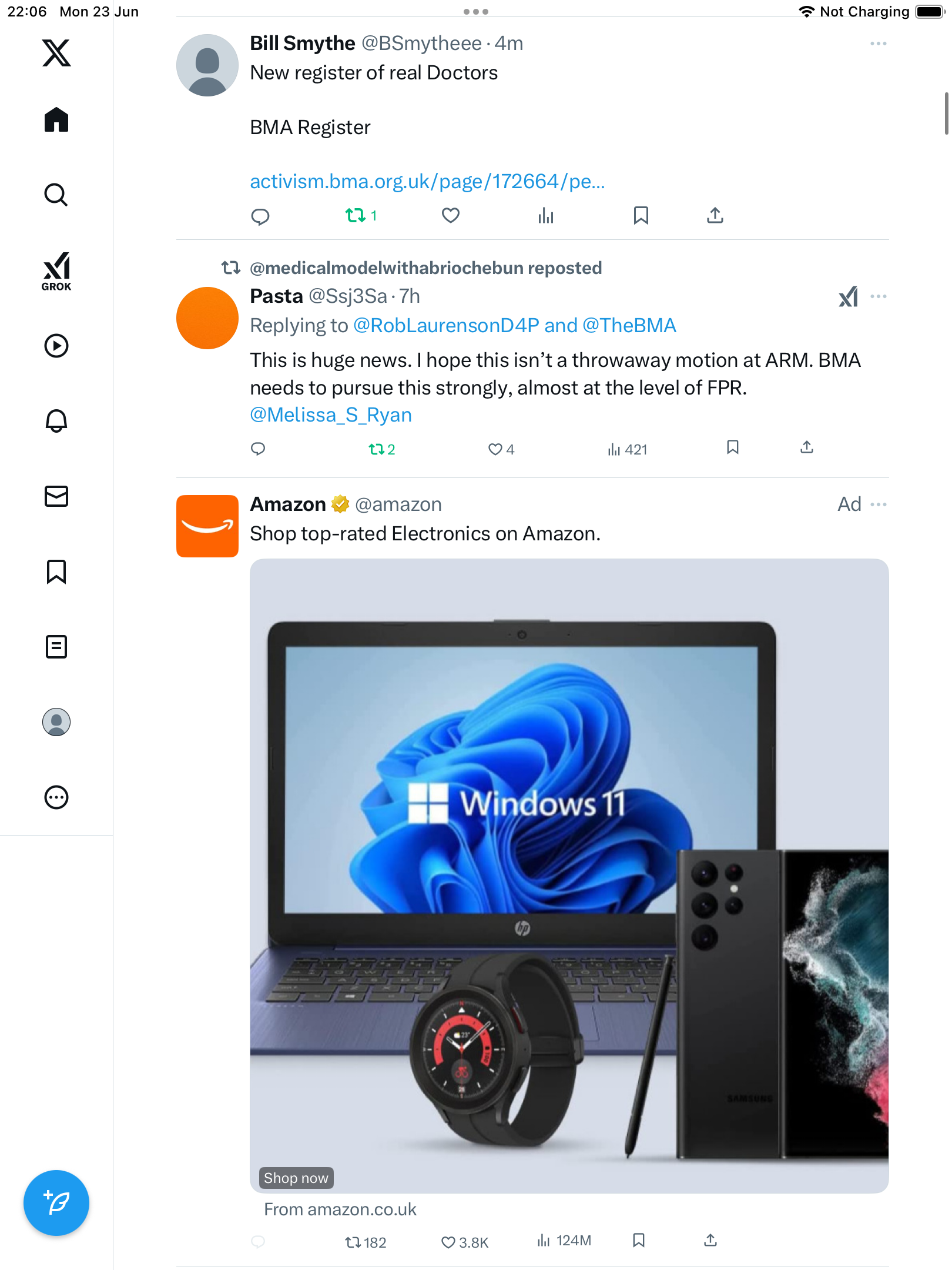Open the video play tab icon
This screenshot has height=1270, width=952.
point(56,346)
